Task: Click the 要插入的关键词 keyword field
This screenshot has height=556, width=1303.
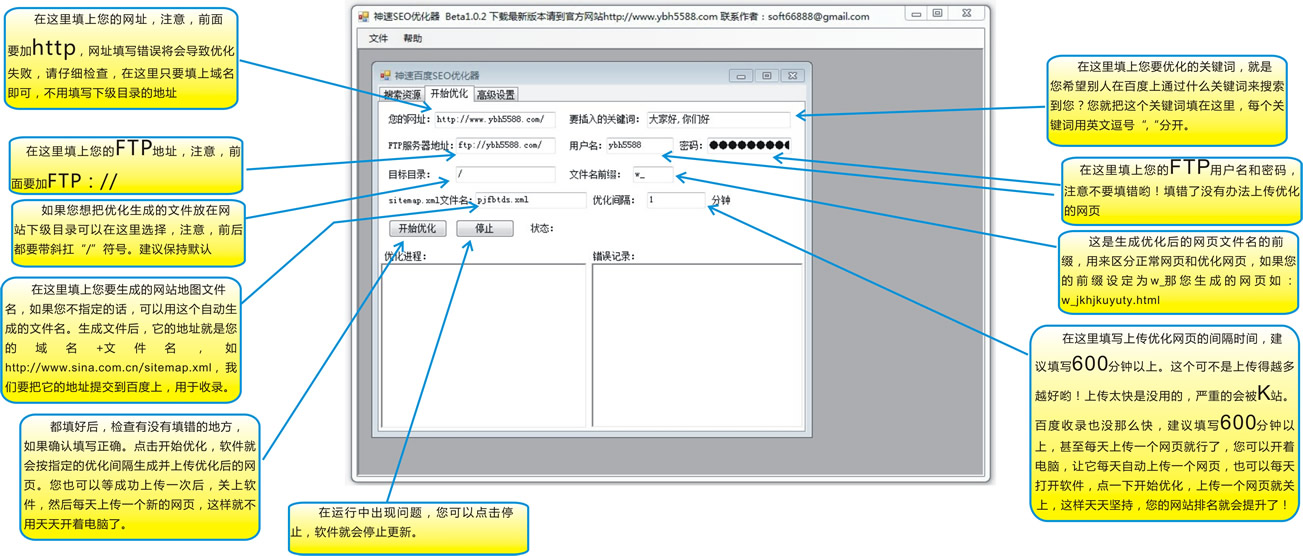Action: tap(717, 120)
